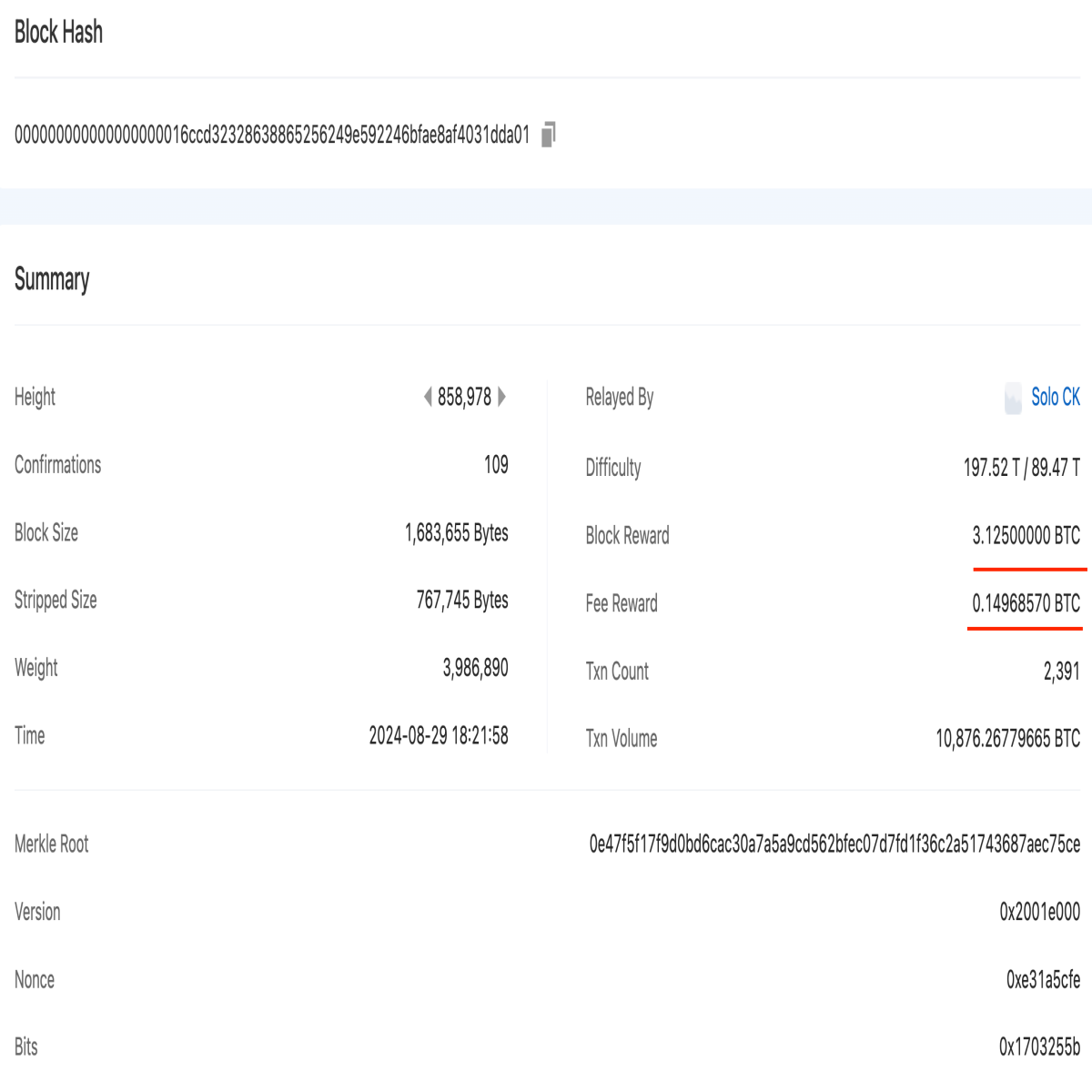This screenshot has width=1092, height=1092.
Task: Click the block height value 858,978
Action: coord(464,397)
